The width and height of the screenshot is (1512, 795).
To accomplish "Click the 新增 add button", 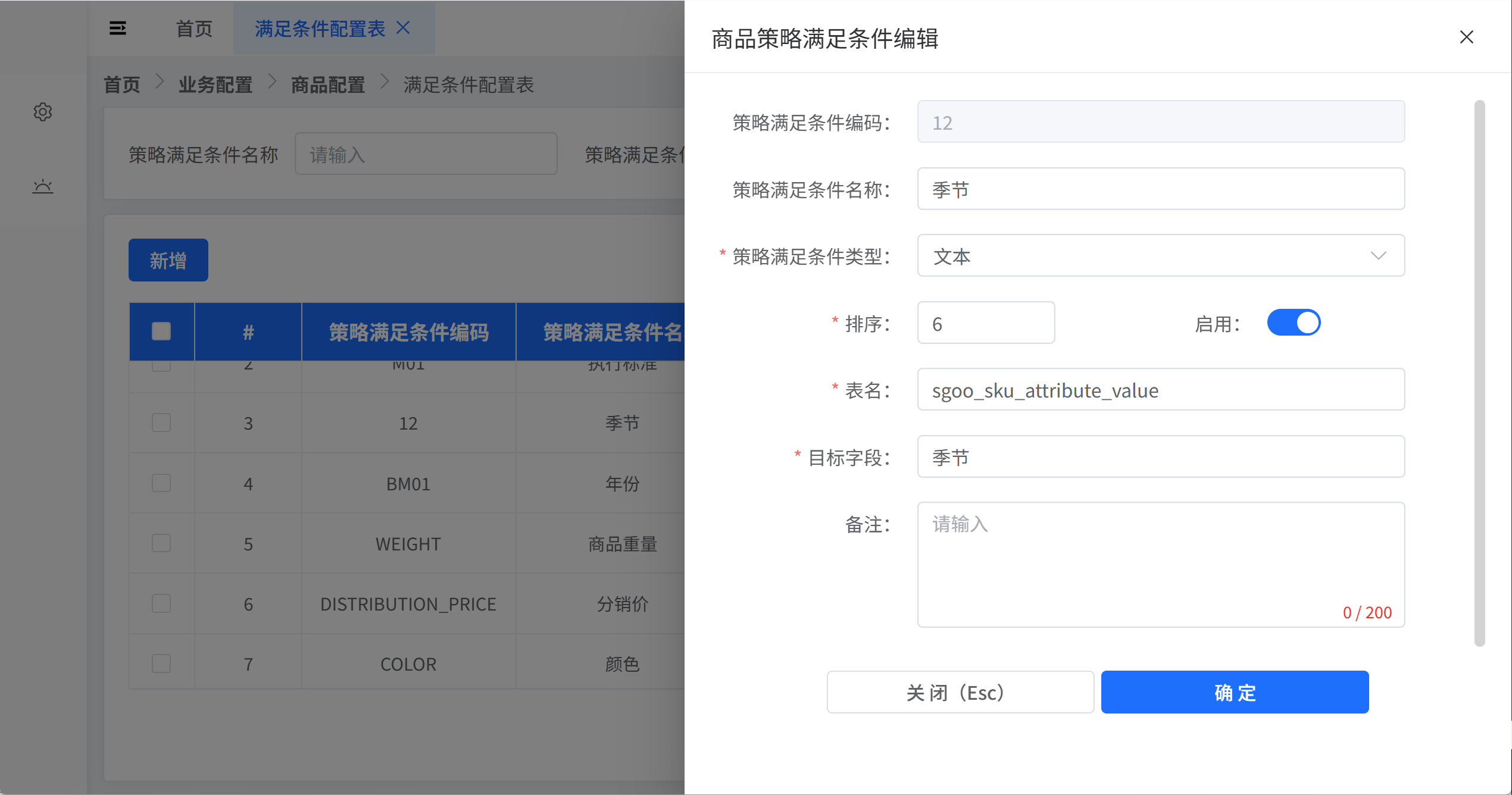I will click(168, 260).
